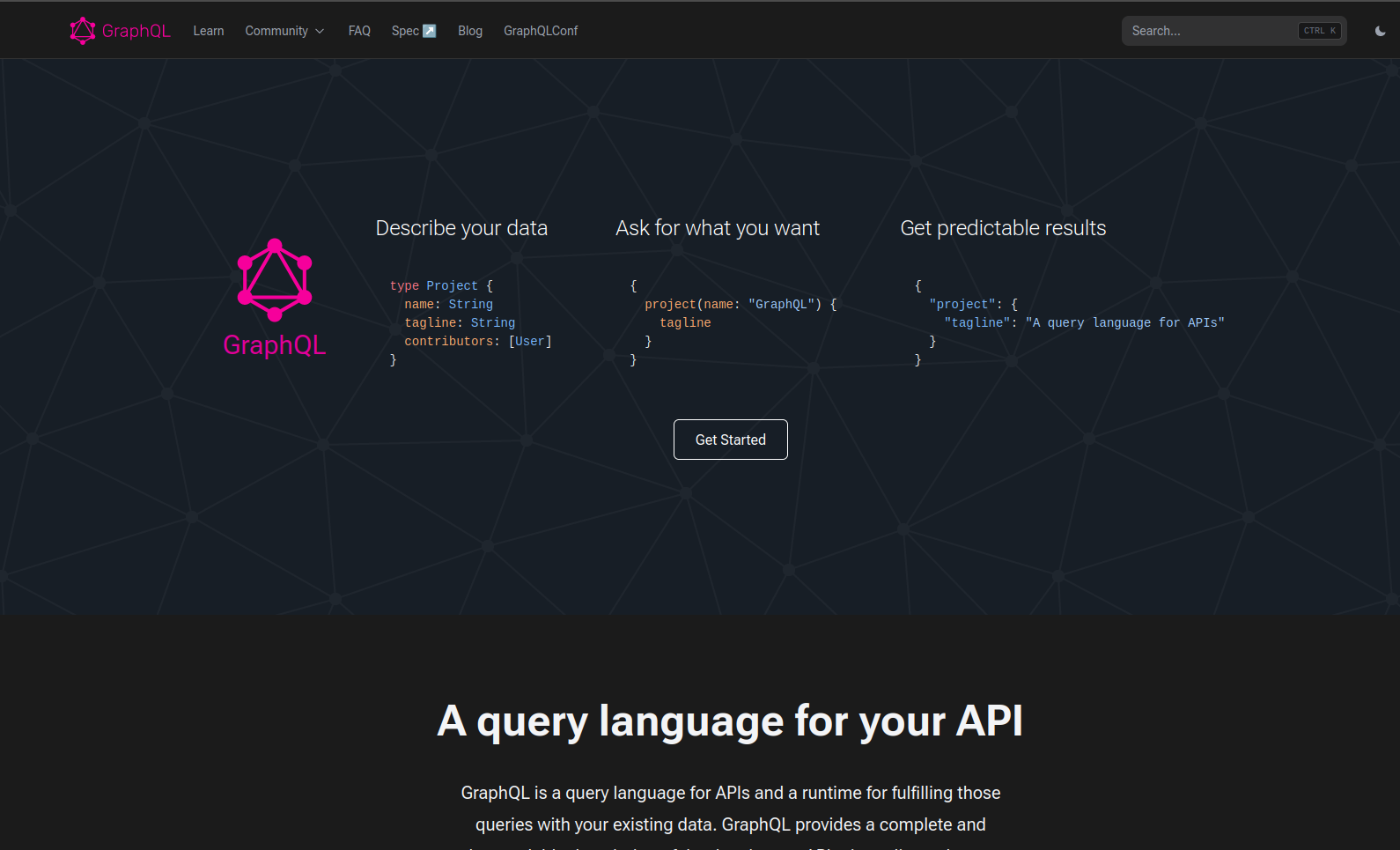This screenshot has width=1400, height=850.
Task: Open the Learn page
Action: click(x=209, y=31)
